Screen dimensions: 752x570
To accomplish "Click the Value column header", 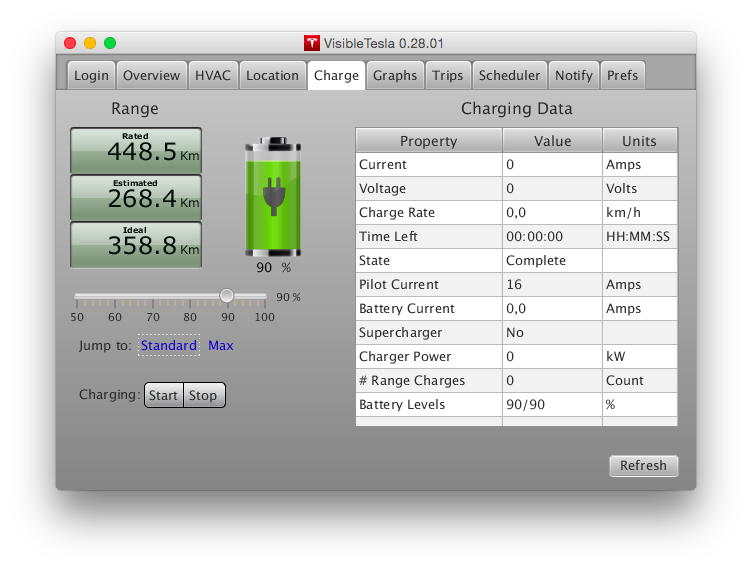I will coord(552,140).
